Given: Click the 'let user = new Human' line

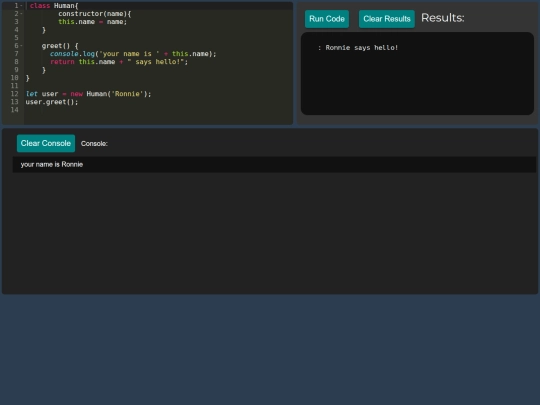Looking at the screenshot, I should tap(89, 94).
